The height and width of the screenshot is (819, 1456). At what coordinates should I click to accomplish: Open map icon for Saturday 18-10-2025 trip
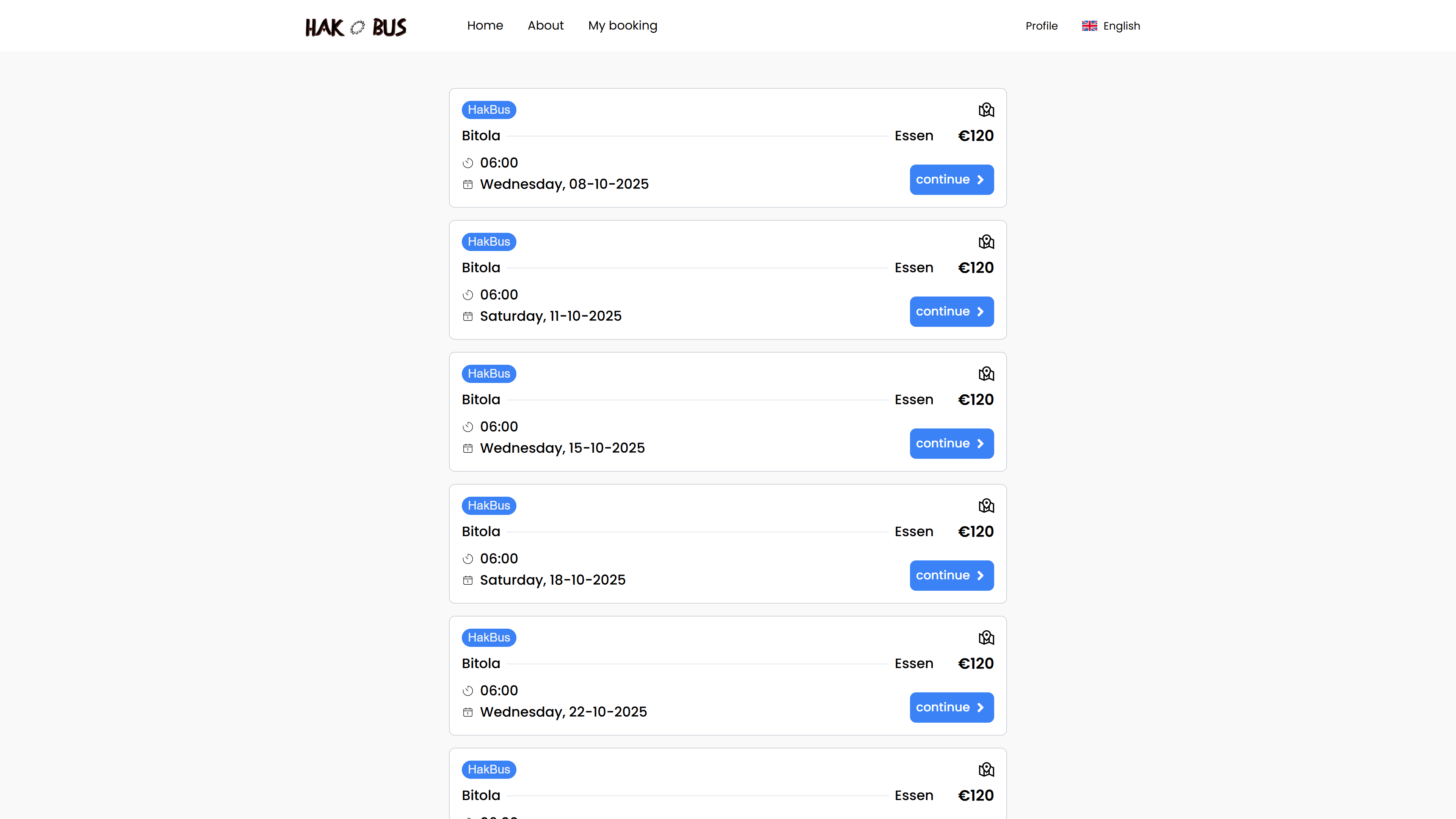tap(986, 506)
